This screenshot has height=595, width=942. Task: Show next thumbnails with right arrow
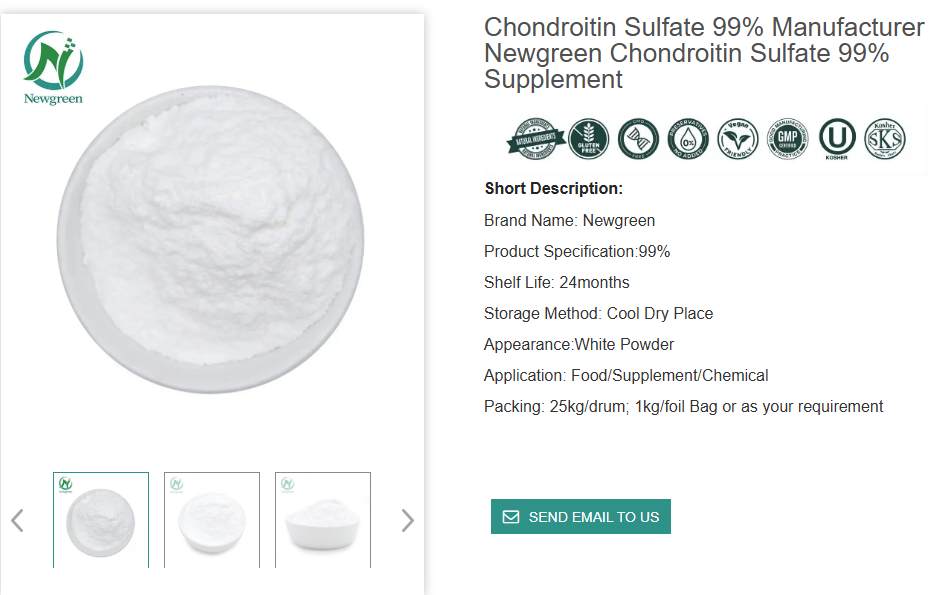click(x=407, y=520)
